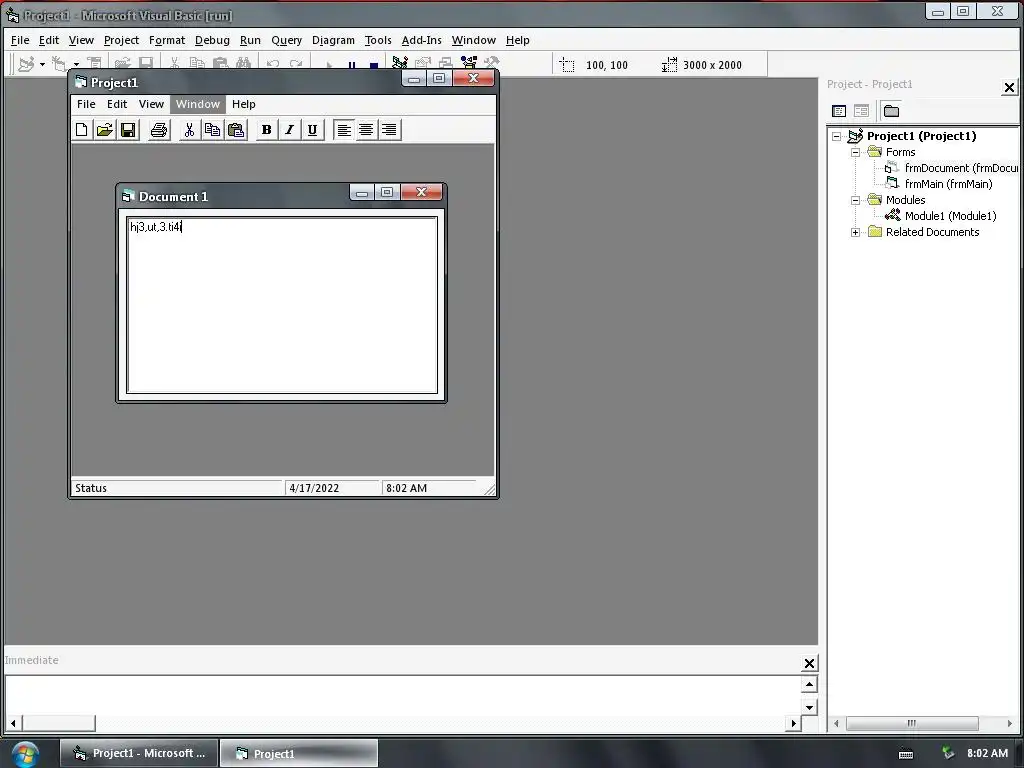Expand Related Documents folder node

point(856,232)
